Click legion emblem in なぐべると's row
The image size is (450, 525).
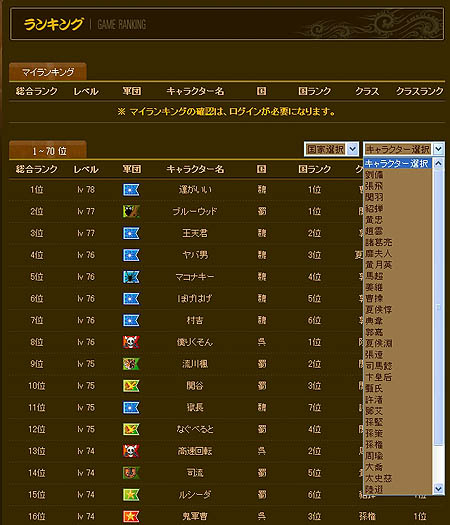[x=131, y=429]
